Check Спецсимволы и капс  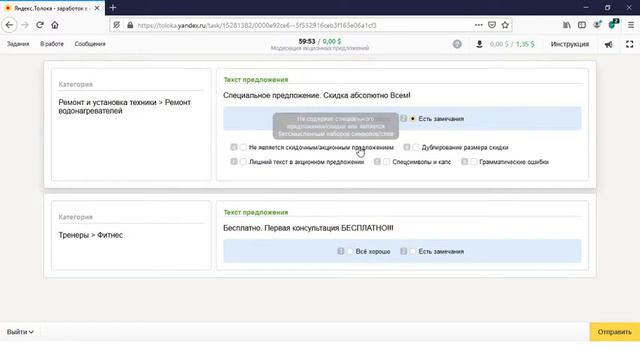(387, 162)
